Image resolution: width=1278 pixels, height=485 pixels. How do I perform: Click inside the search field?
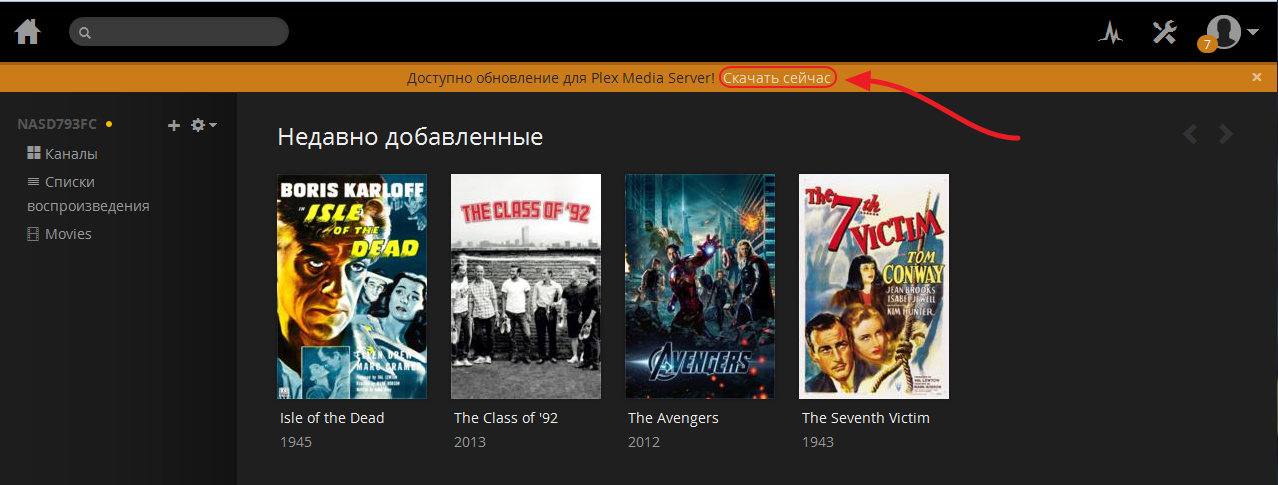[179, 32]
